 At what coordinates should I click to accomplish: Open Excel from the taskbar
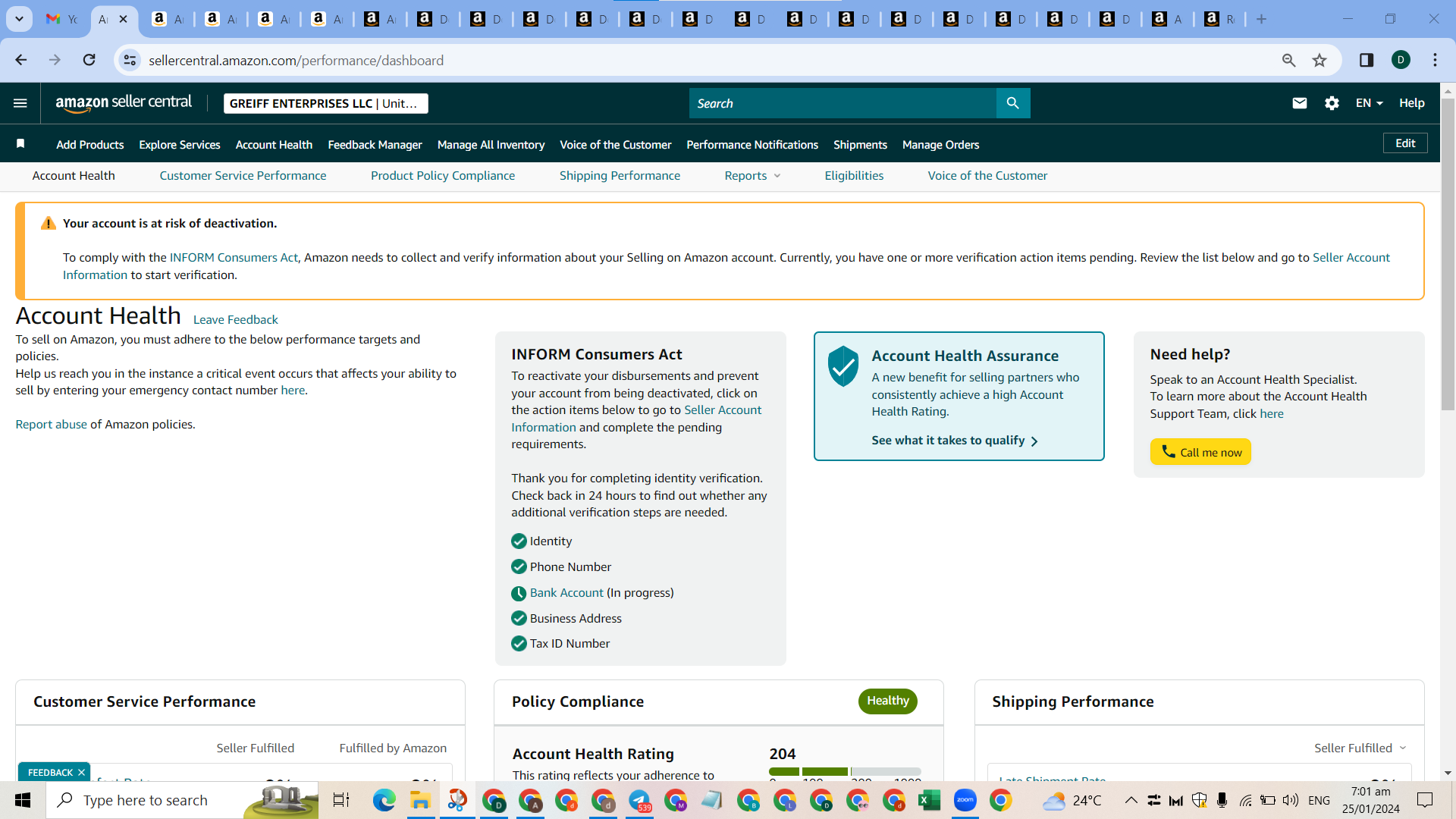[x=929, y=800]
